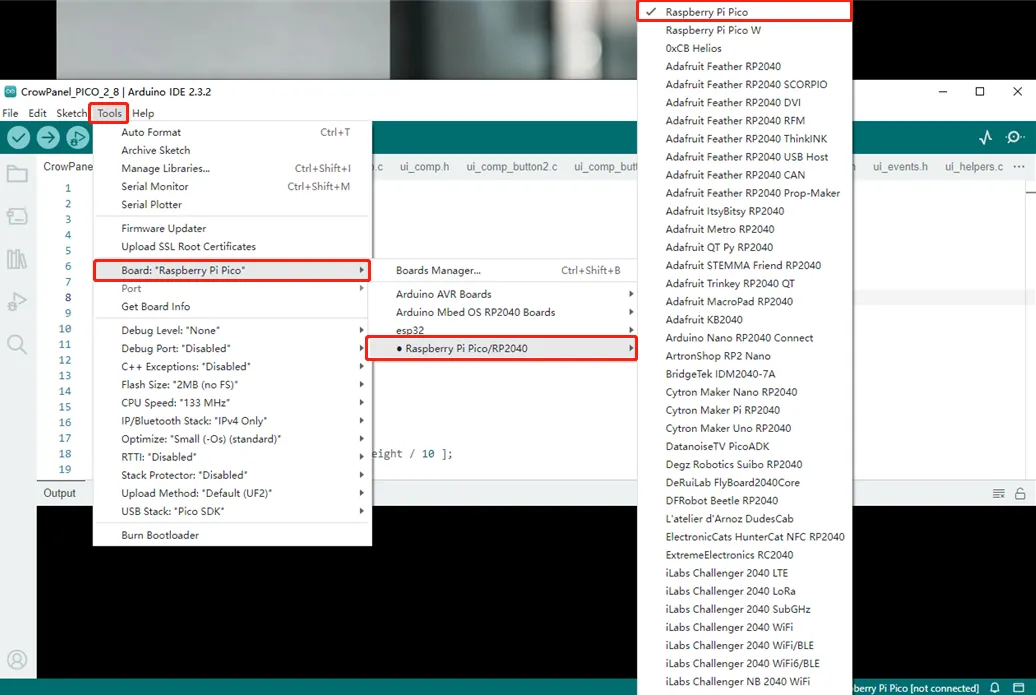Expand the CPU Speed: 133 MHz submenu
Screen dimensions: 1036x695
[x=232, y=402]
